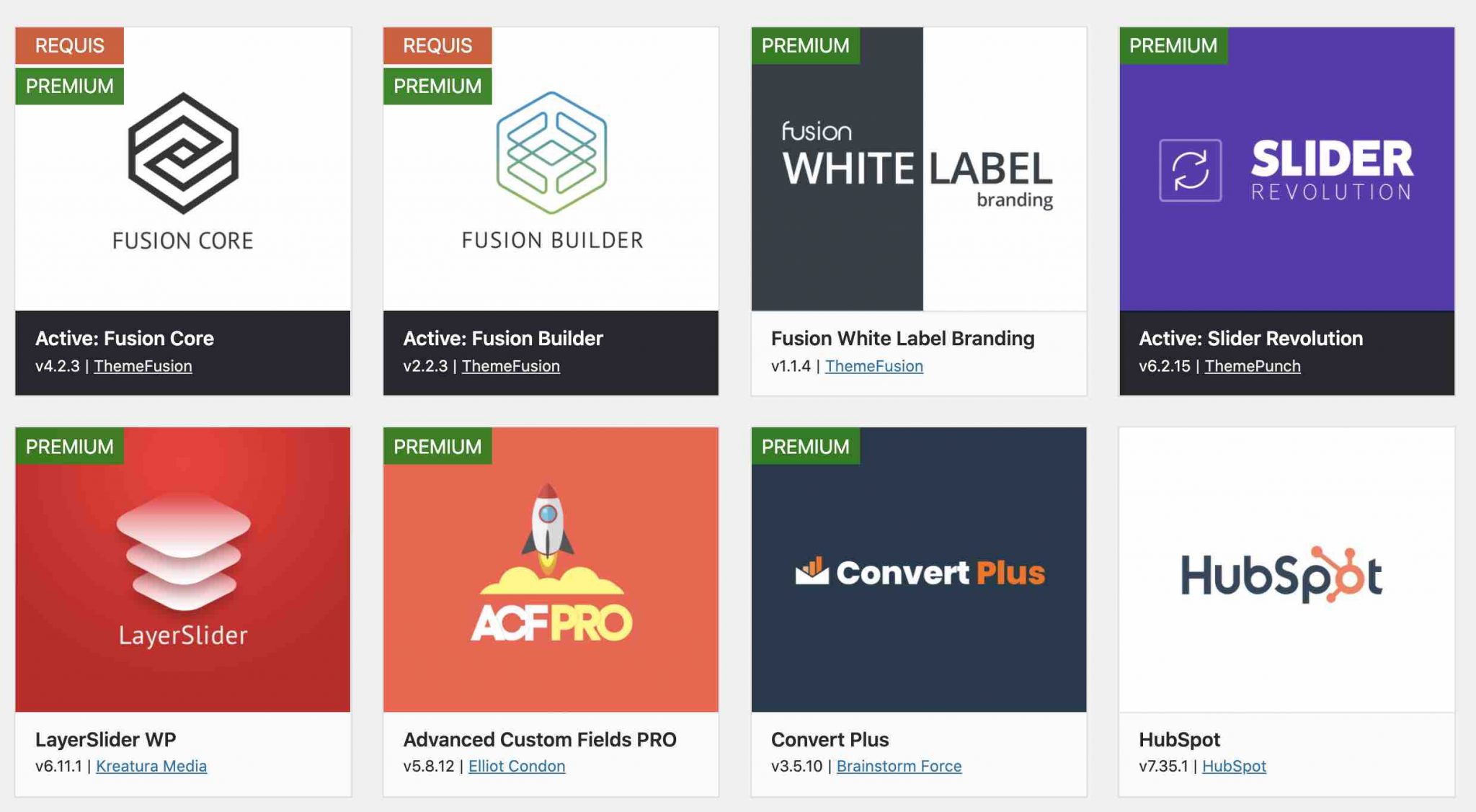Click the PREMIUM badge on Fusion Core
1476x812 pixels.
coord(69,86)
